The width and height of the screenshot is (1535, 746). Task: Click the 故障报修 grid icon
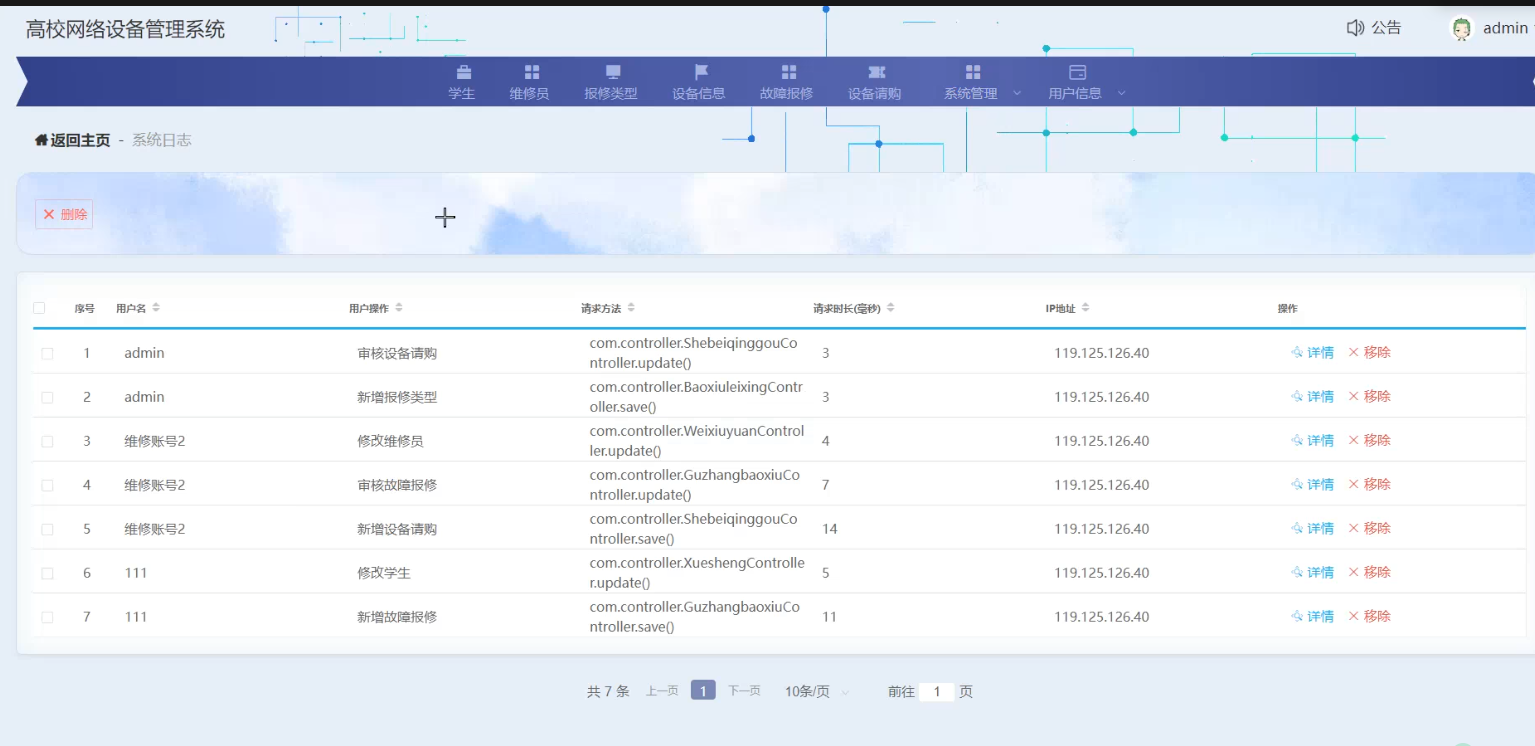pos(789,72)
